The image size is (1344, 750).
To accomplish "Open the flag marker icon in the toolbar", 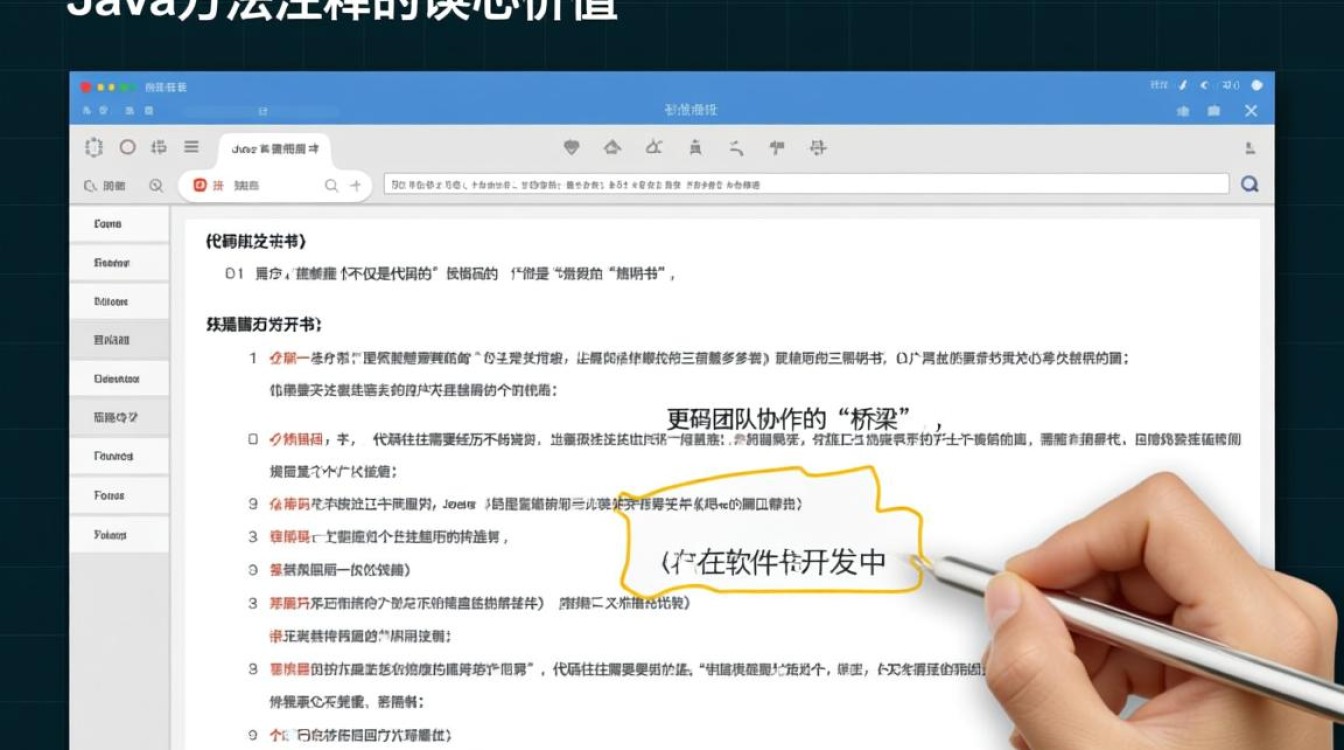I will pyautogui.click(x=777, y=146).
